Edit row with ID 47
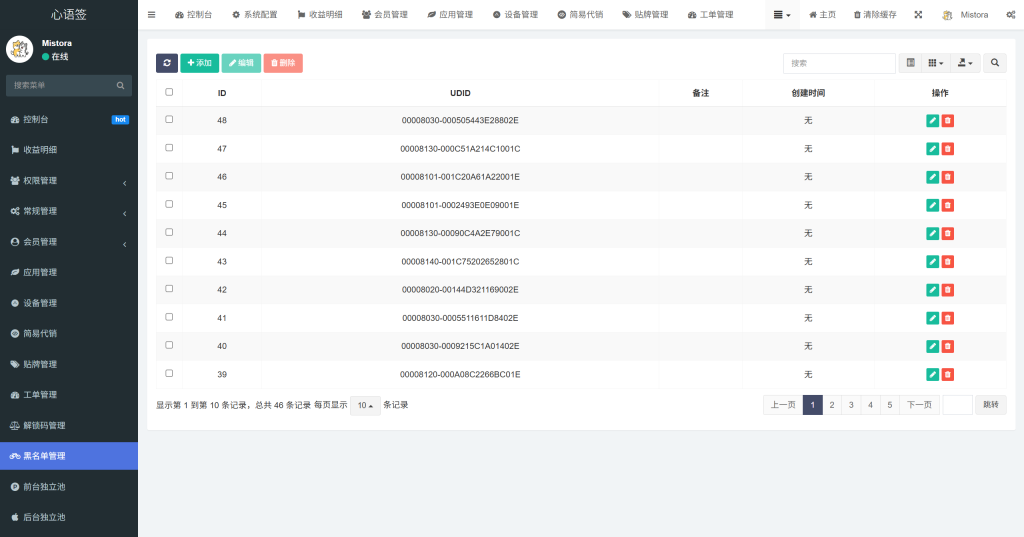 [933, 149]
